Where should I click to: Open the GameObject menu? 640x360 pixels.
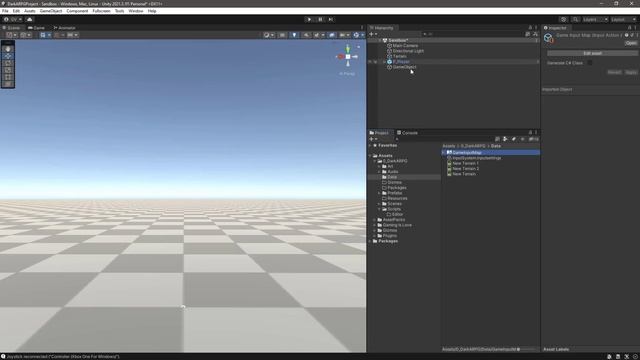pyautogui.click(x=51, y=11)
